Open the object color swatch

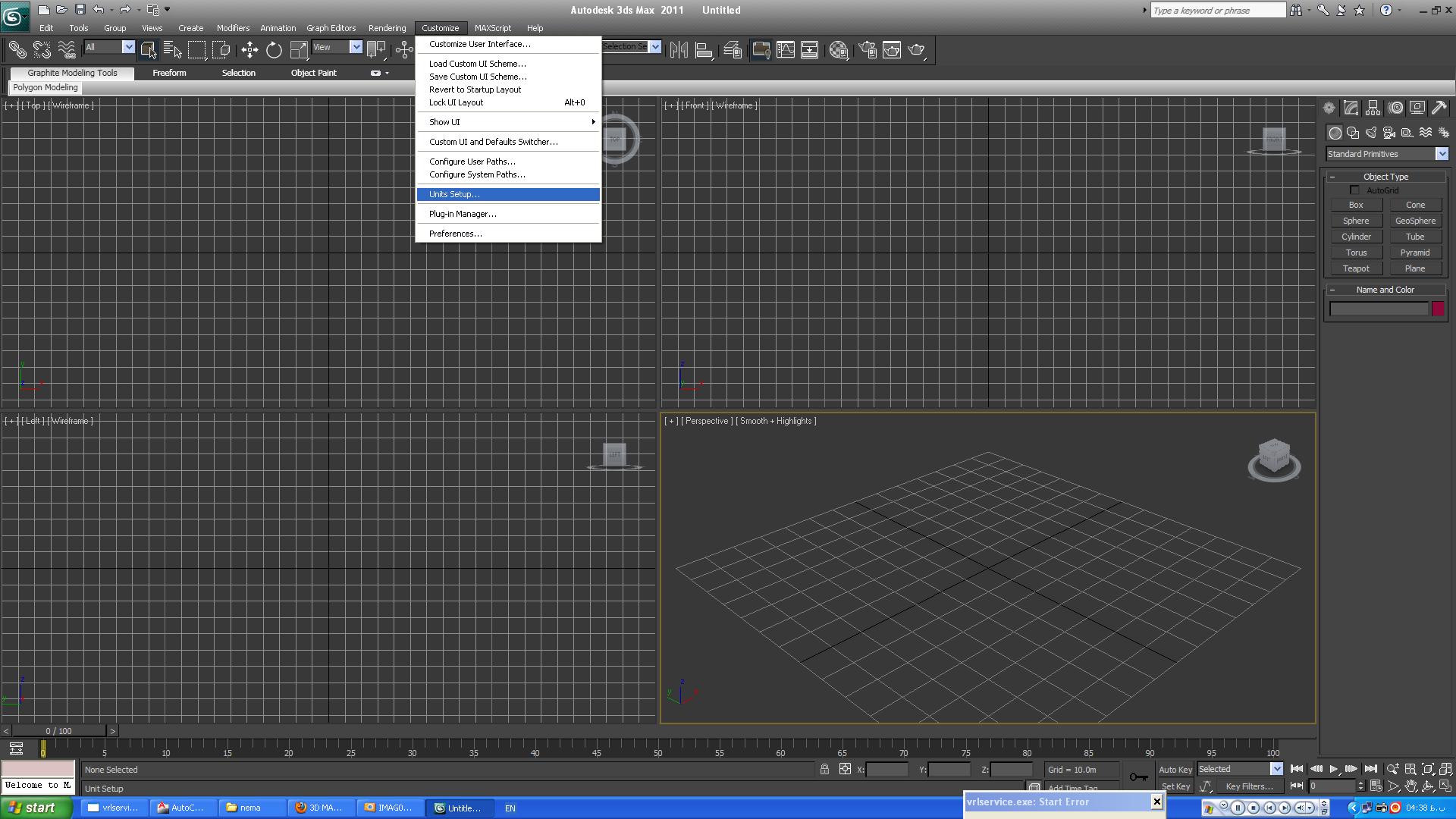point(1438,309)
